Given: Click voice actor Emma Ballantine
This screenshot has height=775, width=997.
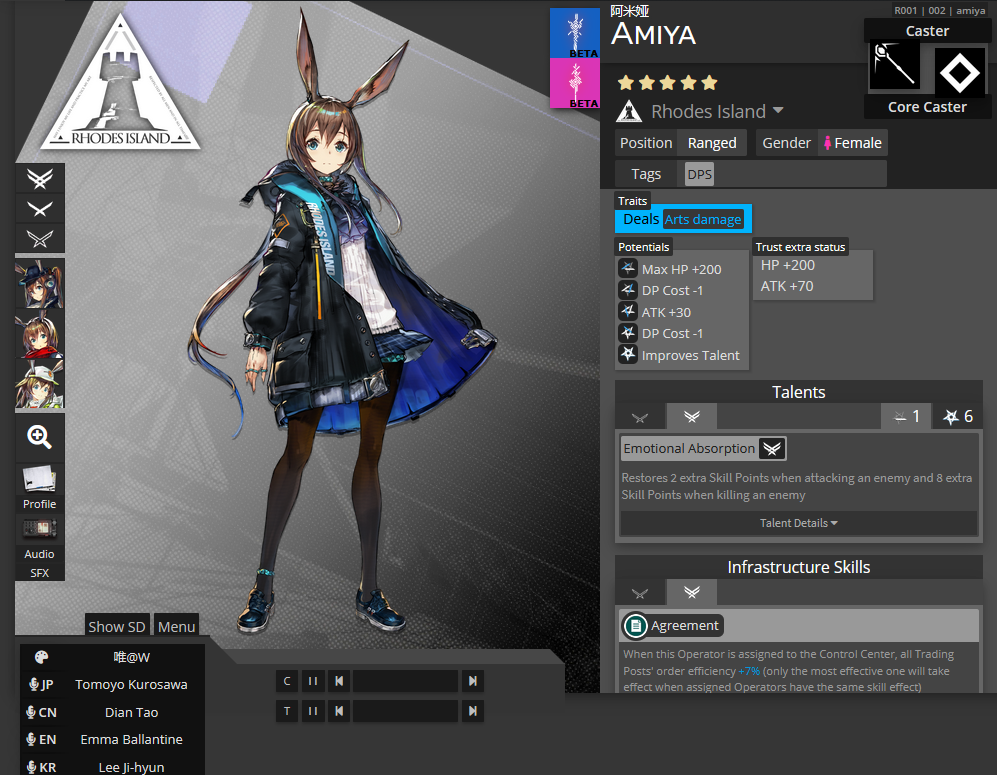Looking at the screenshot, I should pos(132,739).
